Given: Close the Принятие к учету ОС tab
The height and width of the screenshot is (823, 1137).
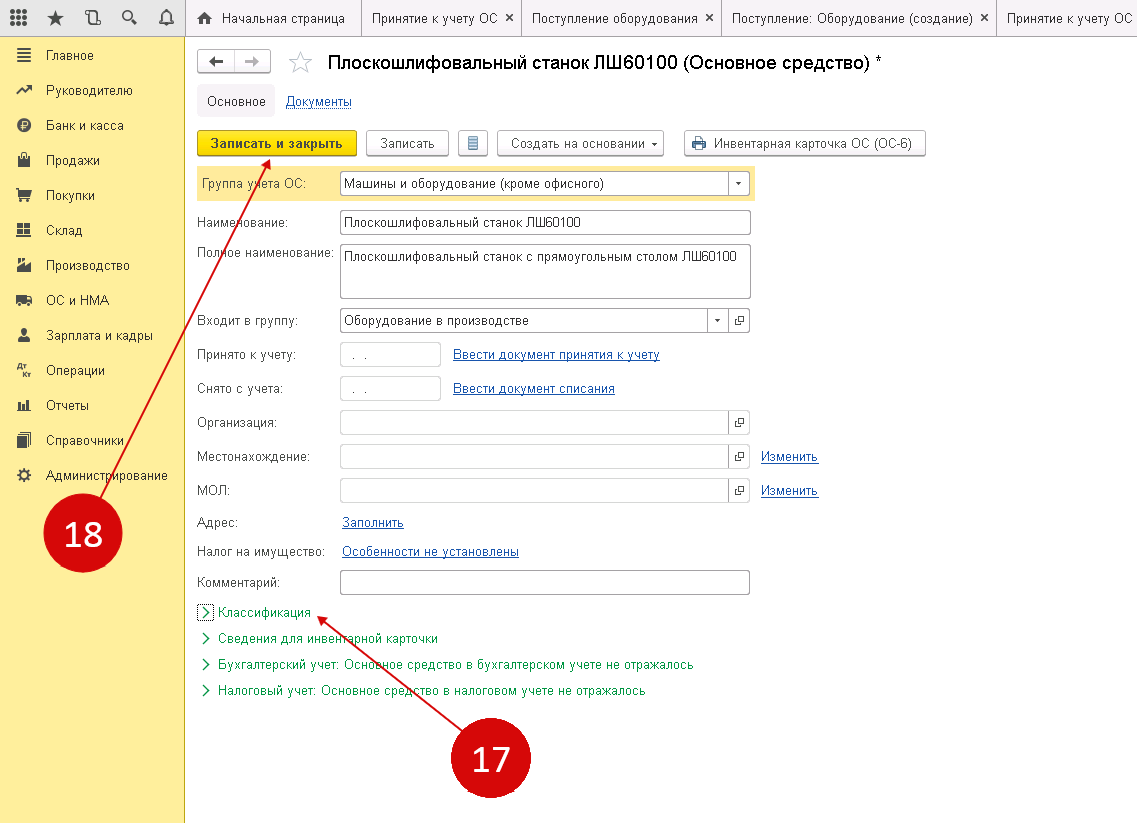Looking at the screenshot, I should (509, 18).
